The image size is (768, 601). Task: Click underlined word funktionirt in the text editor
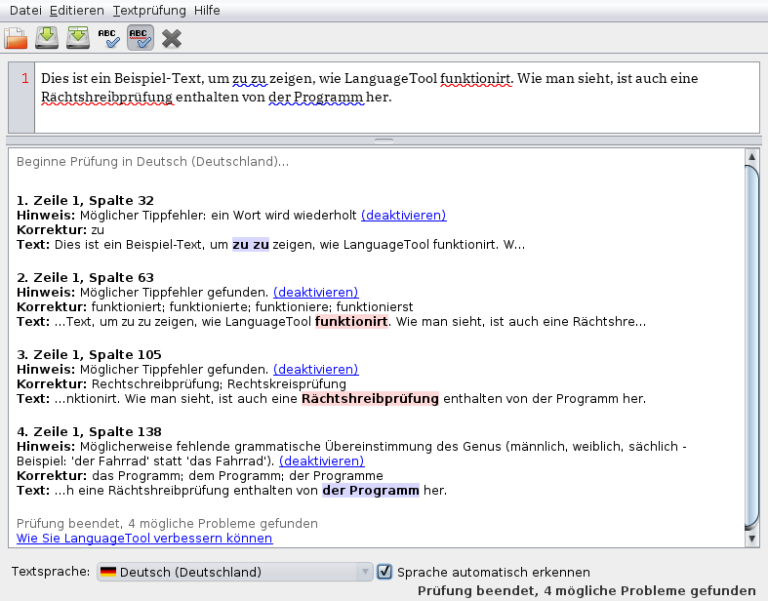pos(475,78)
